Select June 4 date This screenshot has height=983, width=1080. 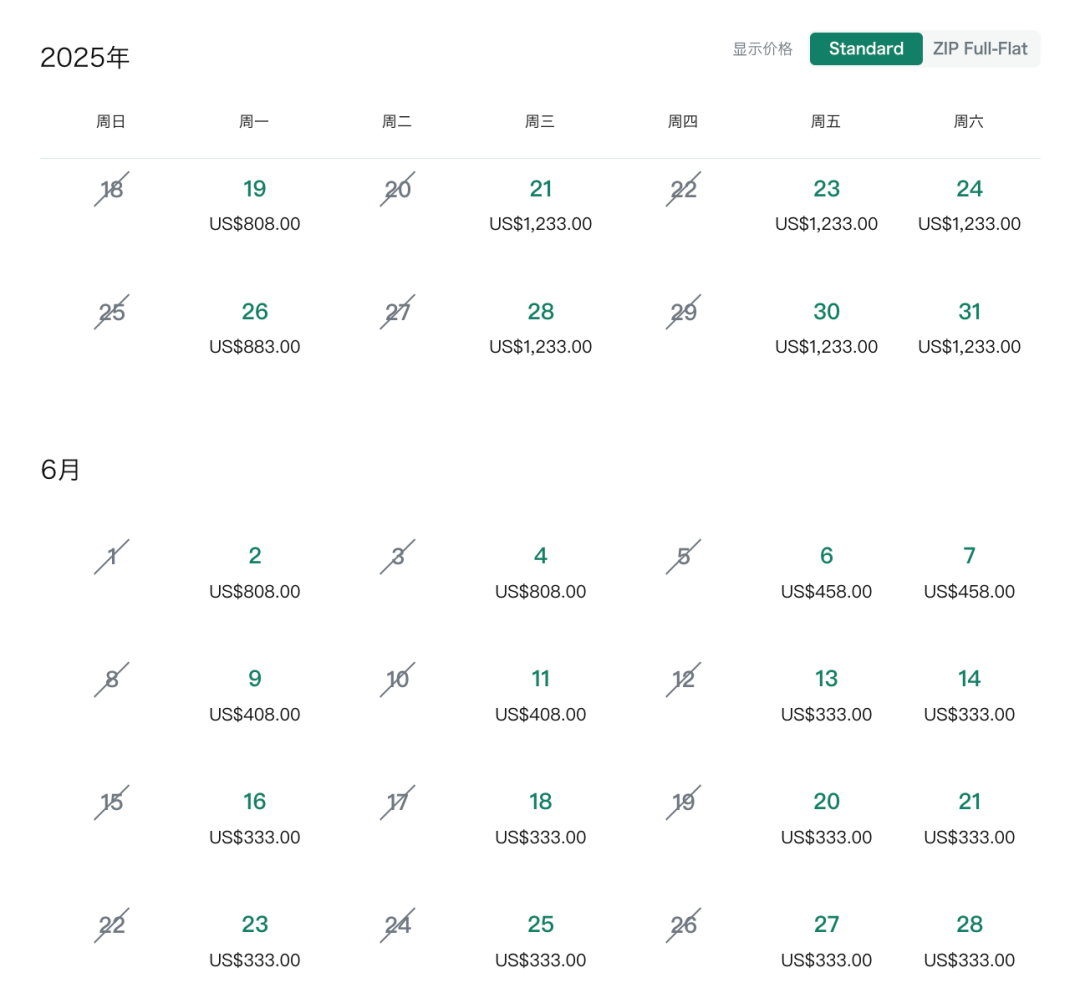(541, 572)
